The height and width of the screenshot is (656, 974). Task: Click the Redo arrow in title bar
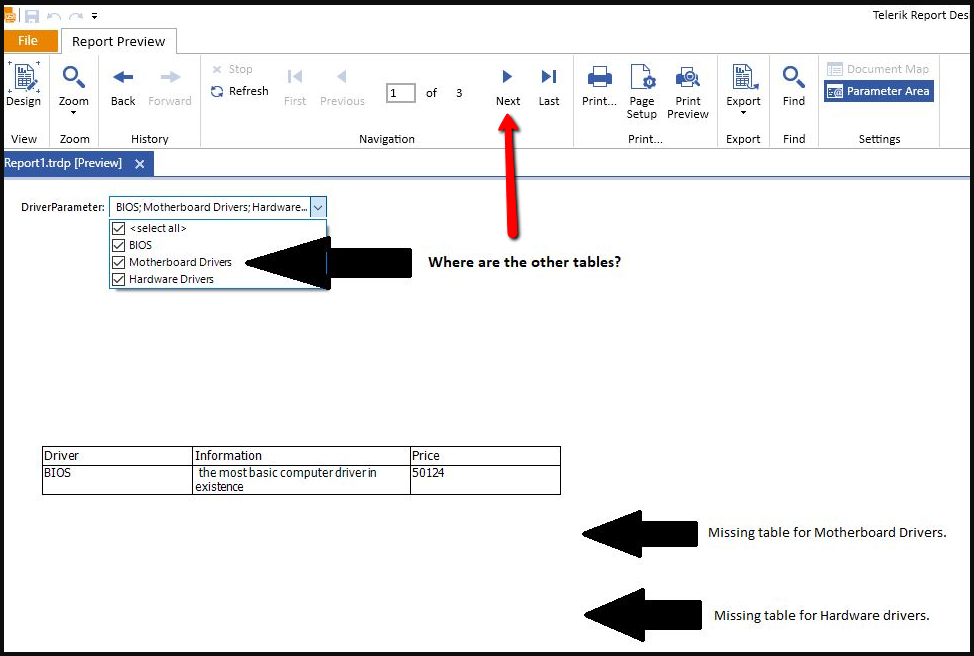pyautogui.click(x=76, y=16)
